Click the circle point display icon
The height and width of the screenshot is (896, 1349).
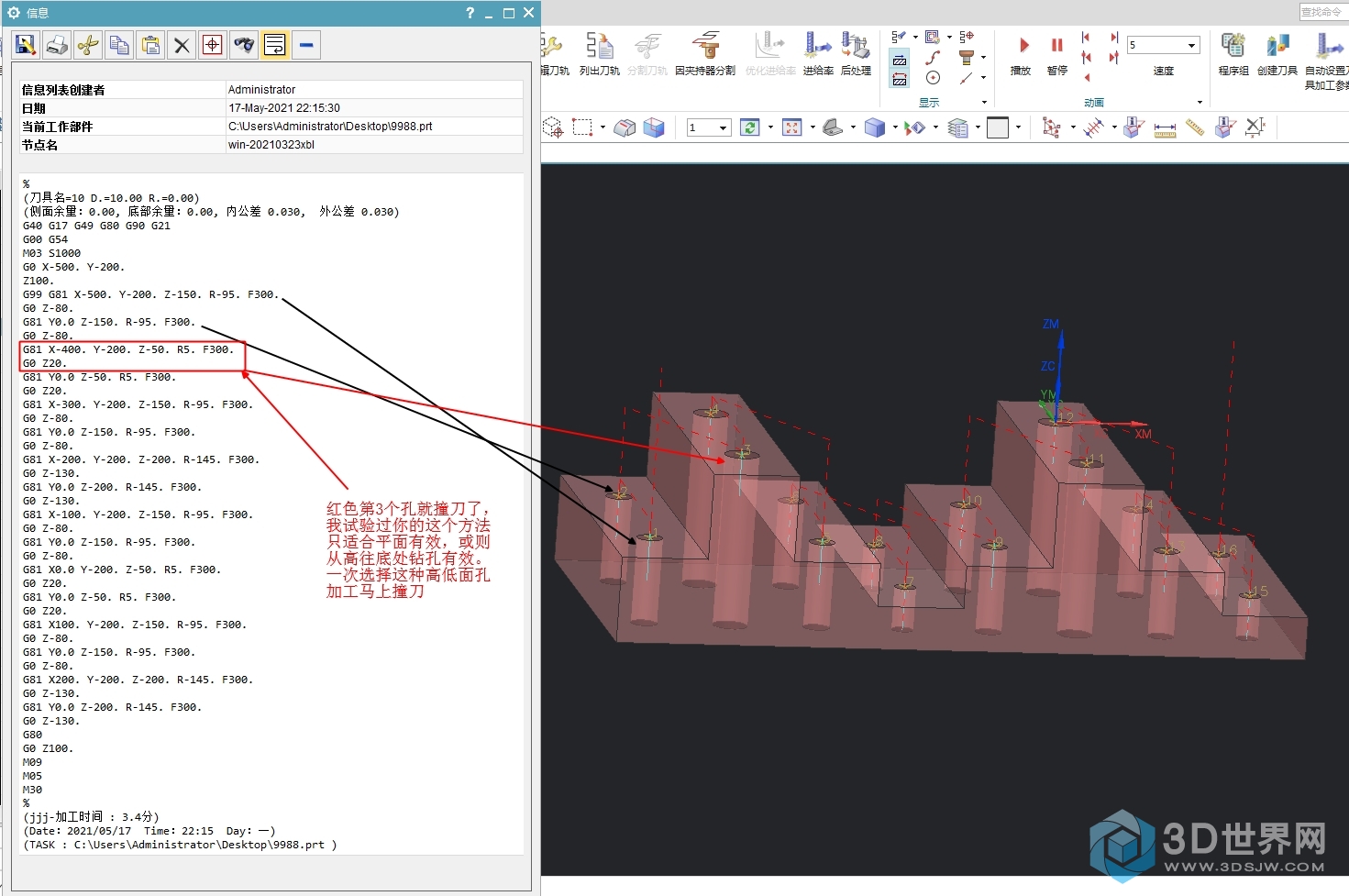pos(933,78)
